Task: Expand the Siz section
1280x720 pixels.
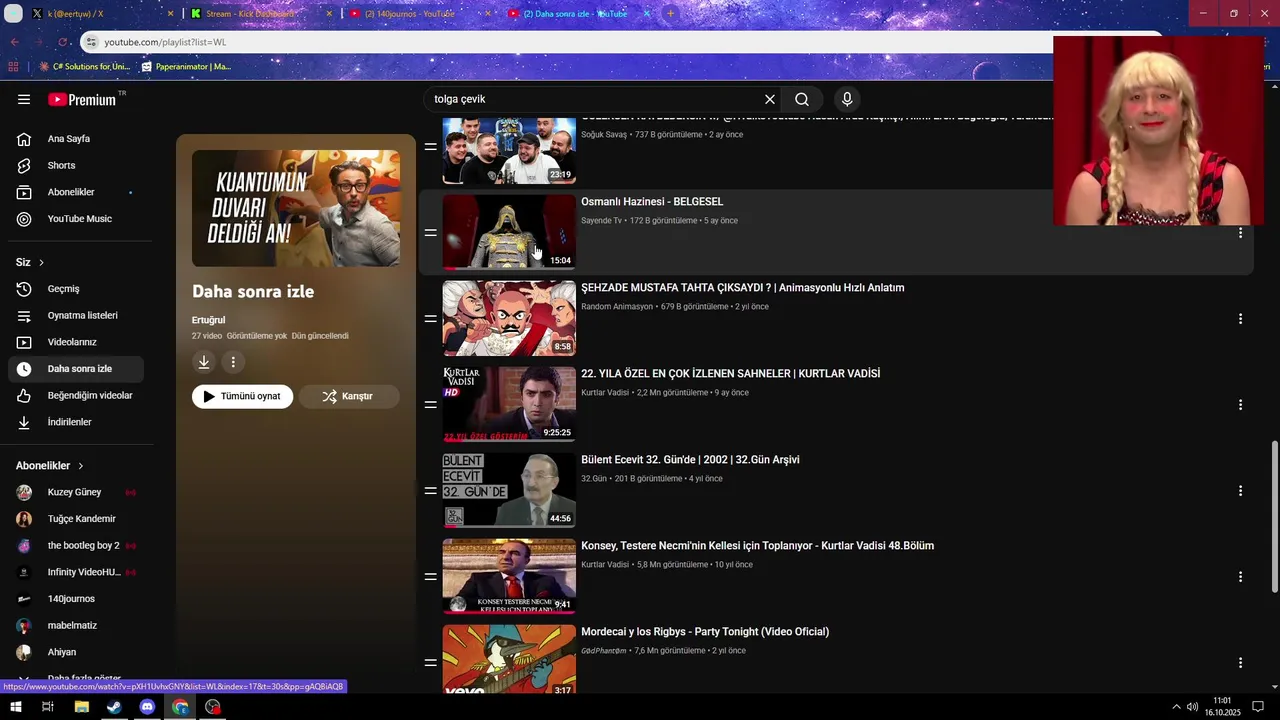Action: 30,262
